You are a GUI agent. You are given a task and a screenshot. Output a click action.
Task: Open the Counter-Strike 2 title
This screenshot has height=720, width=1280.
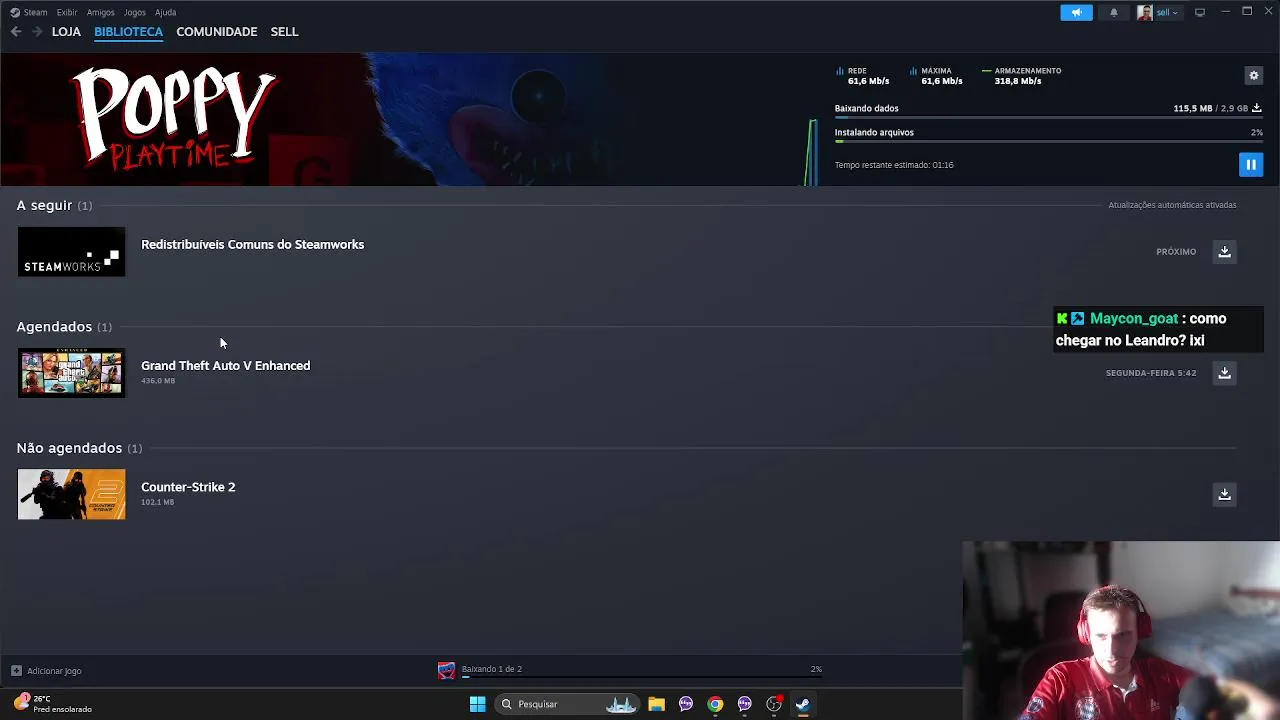188,487
